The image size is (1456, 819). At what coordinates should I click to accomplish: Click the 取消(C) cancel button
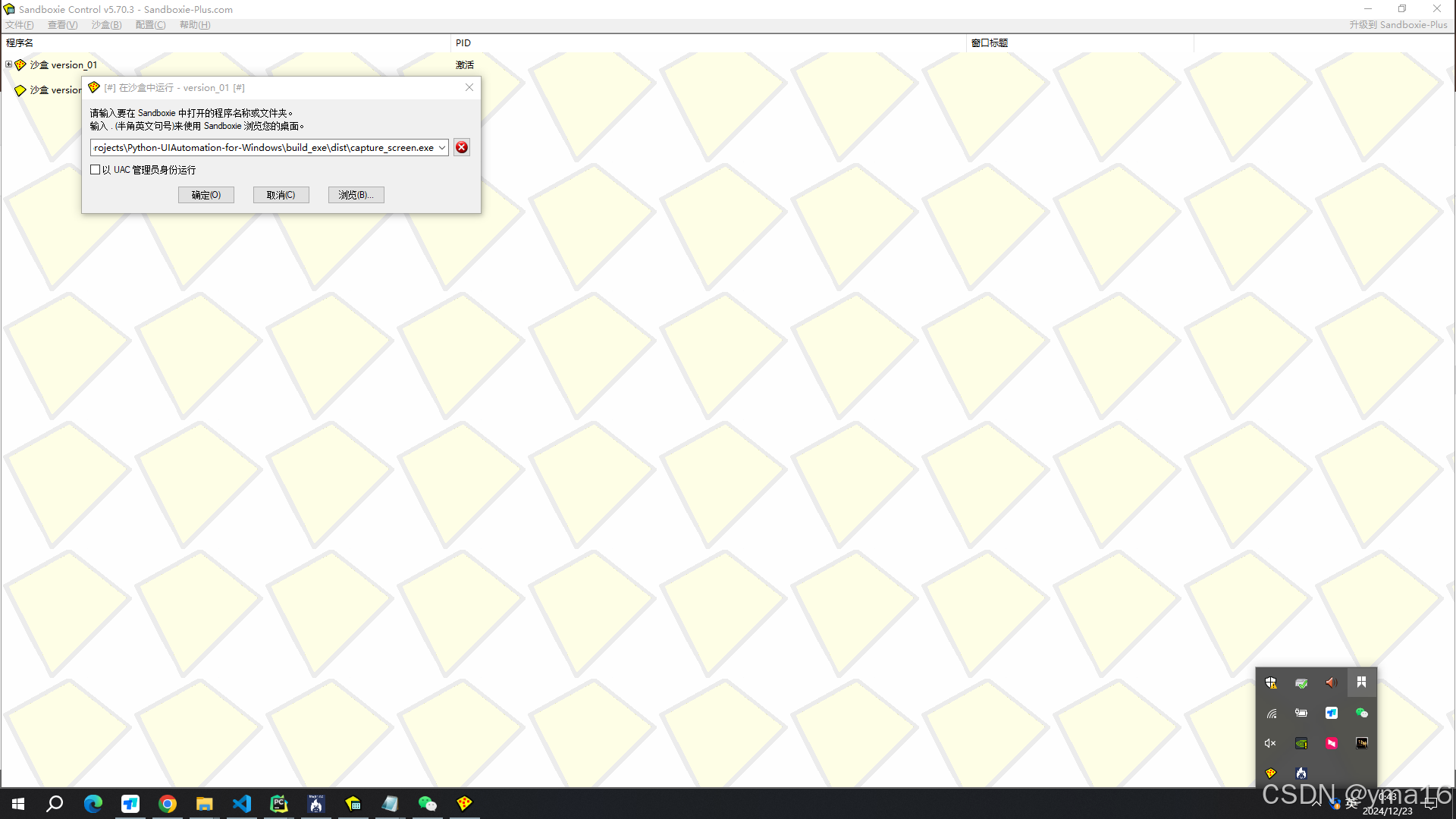tap(281, 195)
